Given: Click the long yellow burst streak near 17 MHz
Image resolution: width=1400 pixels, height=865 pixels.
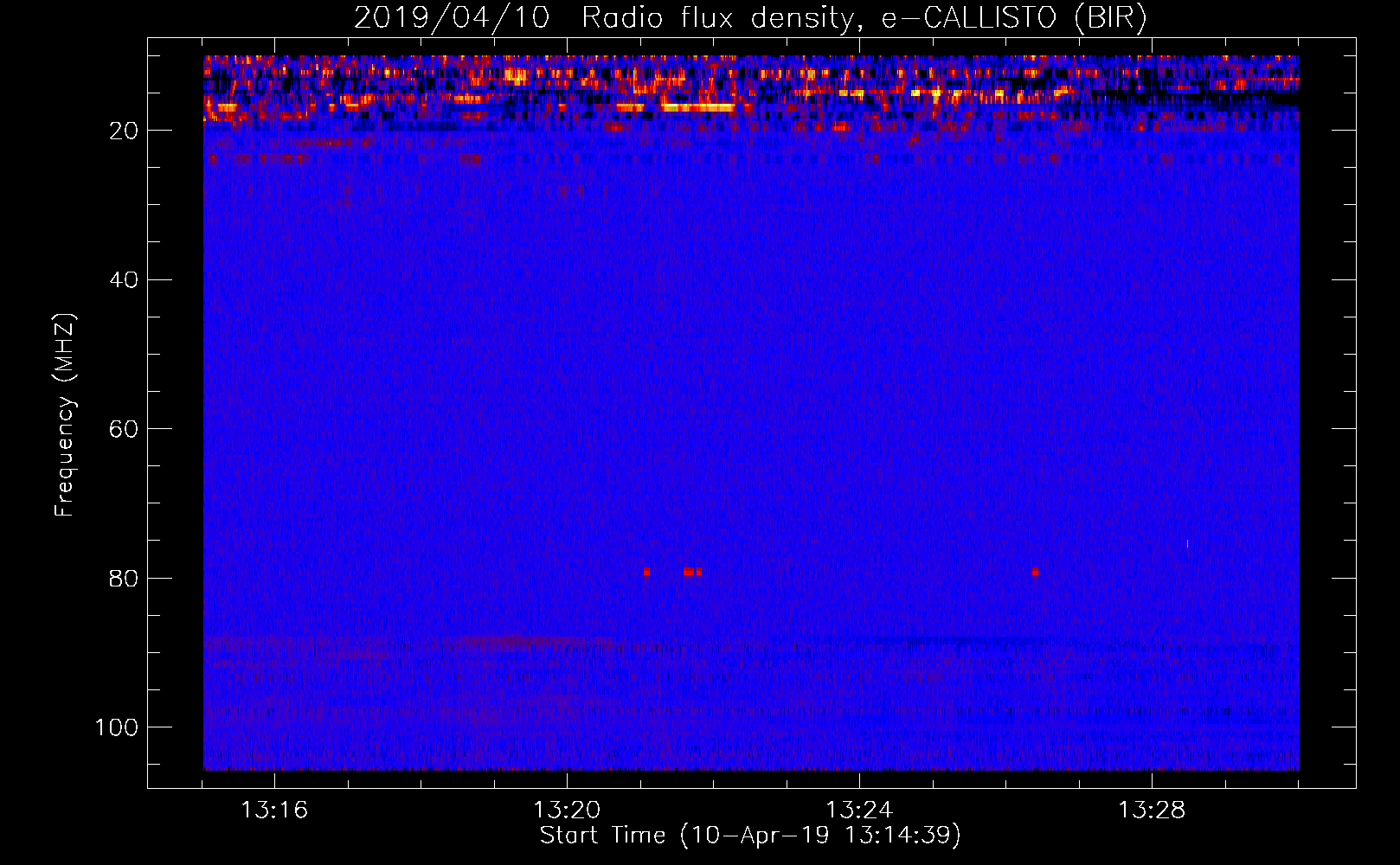Looking at the screenshot, I should [x=698, y=107].
